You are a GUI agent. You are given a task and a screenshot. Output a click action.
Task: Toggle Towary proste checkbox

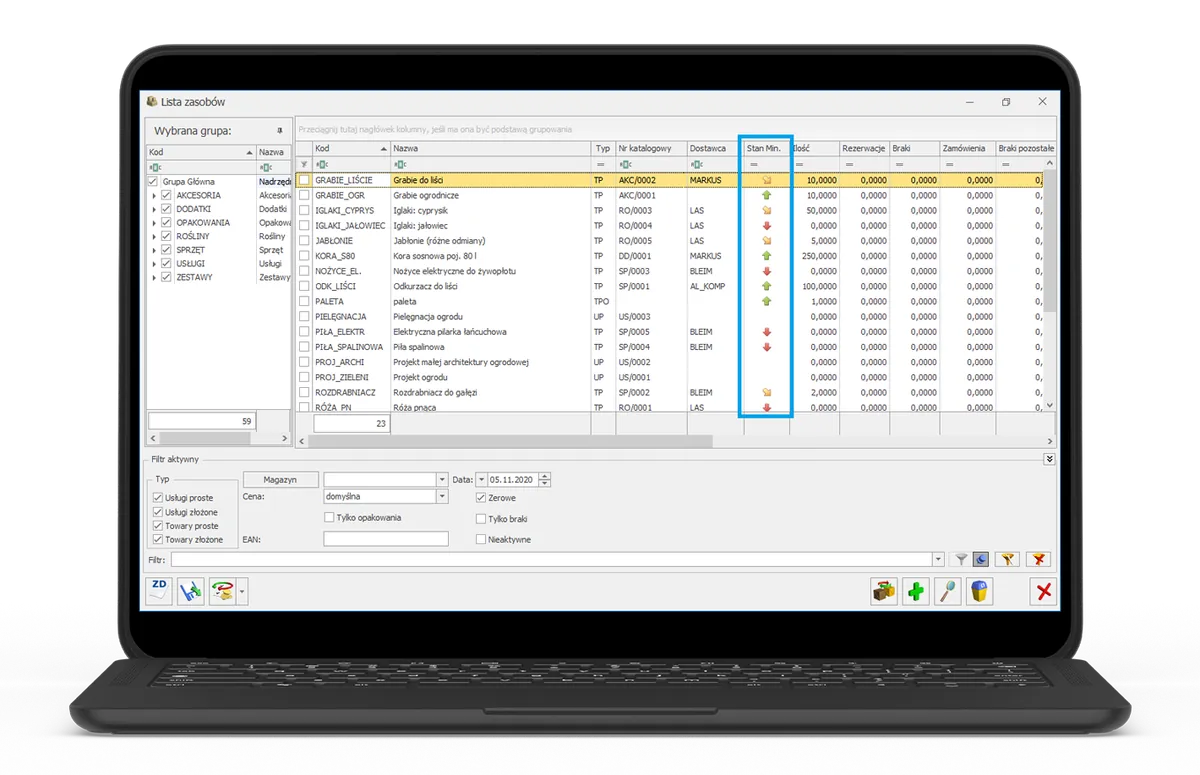(157, 526)
